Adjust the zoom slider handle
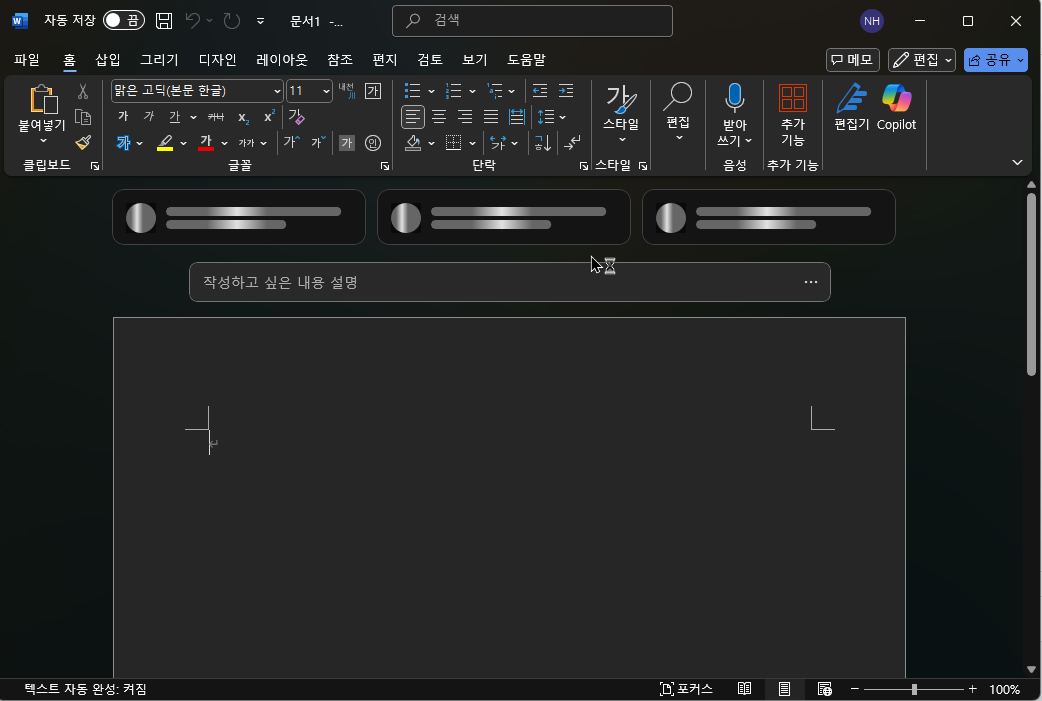The height and width of the screenshot is (701, 1042). pyautogui.click(x=914, y=690)
